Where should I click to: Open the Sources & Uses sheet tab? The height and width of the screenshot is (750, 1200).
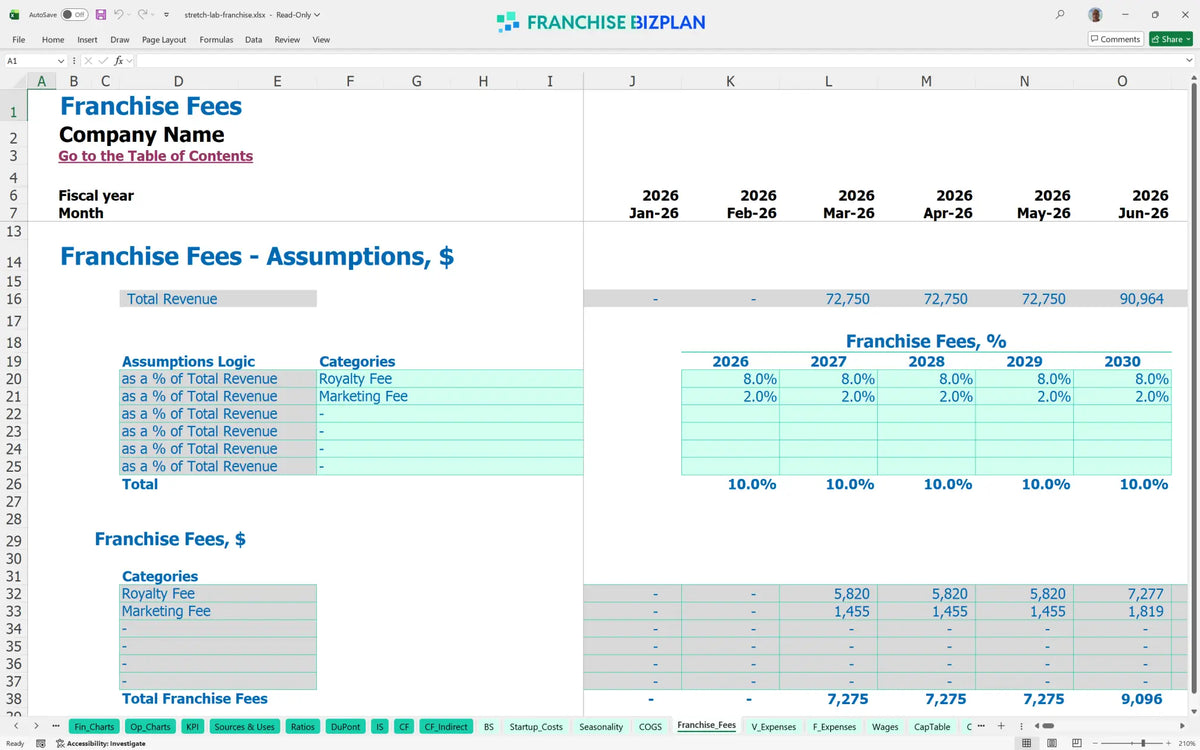pos(245,727)
